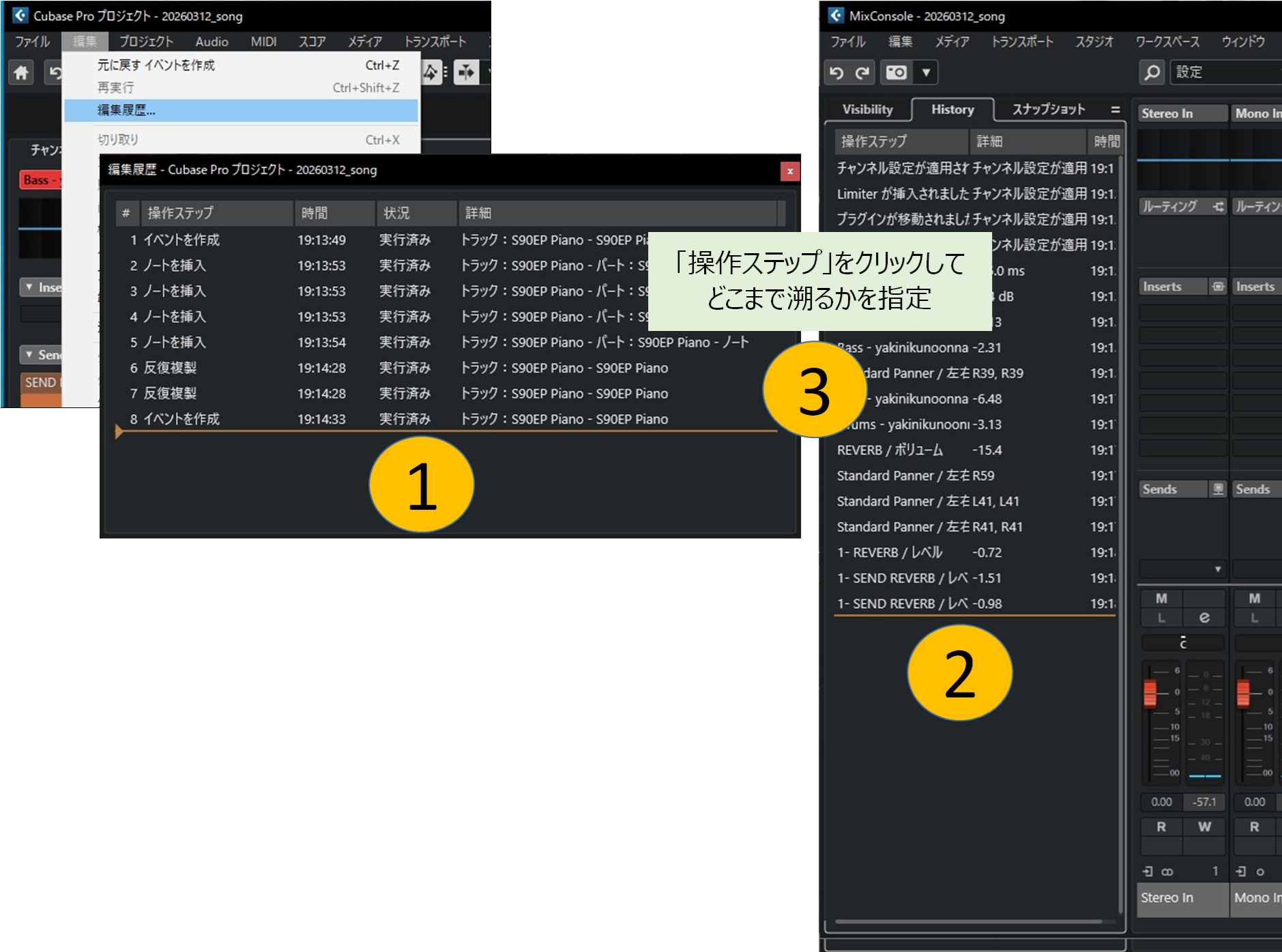The height and width of the screenshot is (952, 1282).
Task: Enable Read automation on Stereo In
Action: pos(1161,826)
